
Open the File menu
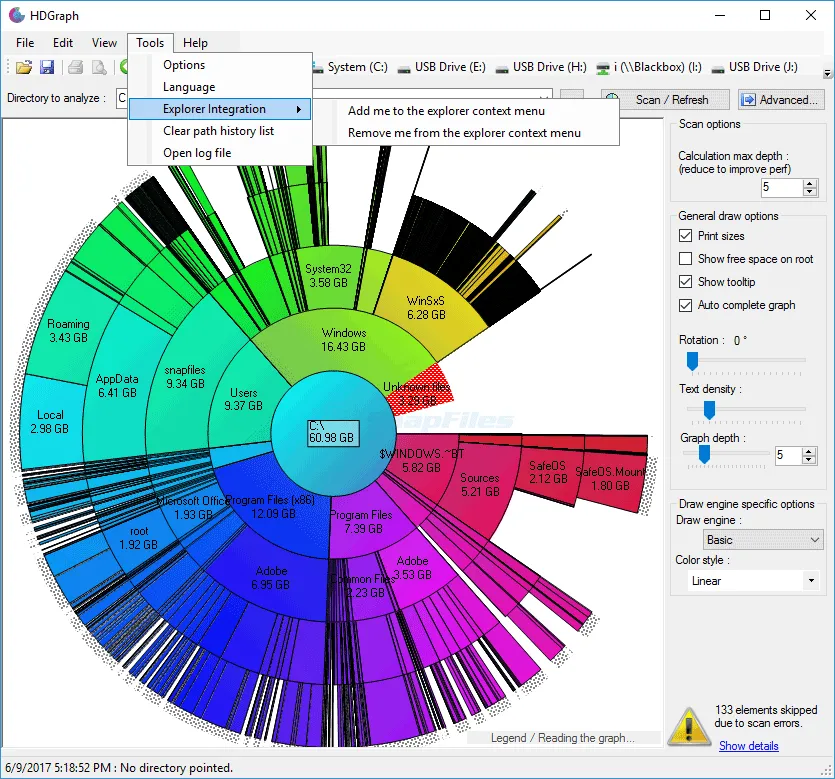(25, 43)
